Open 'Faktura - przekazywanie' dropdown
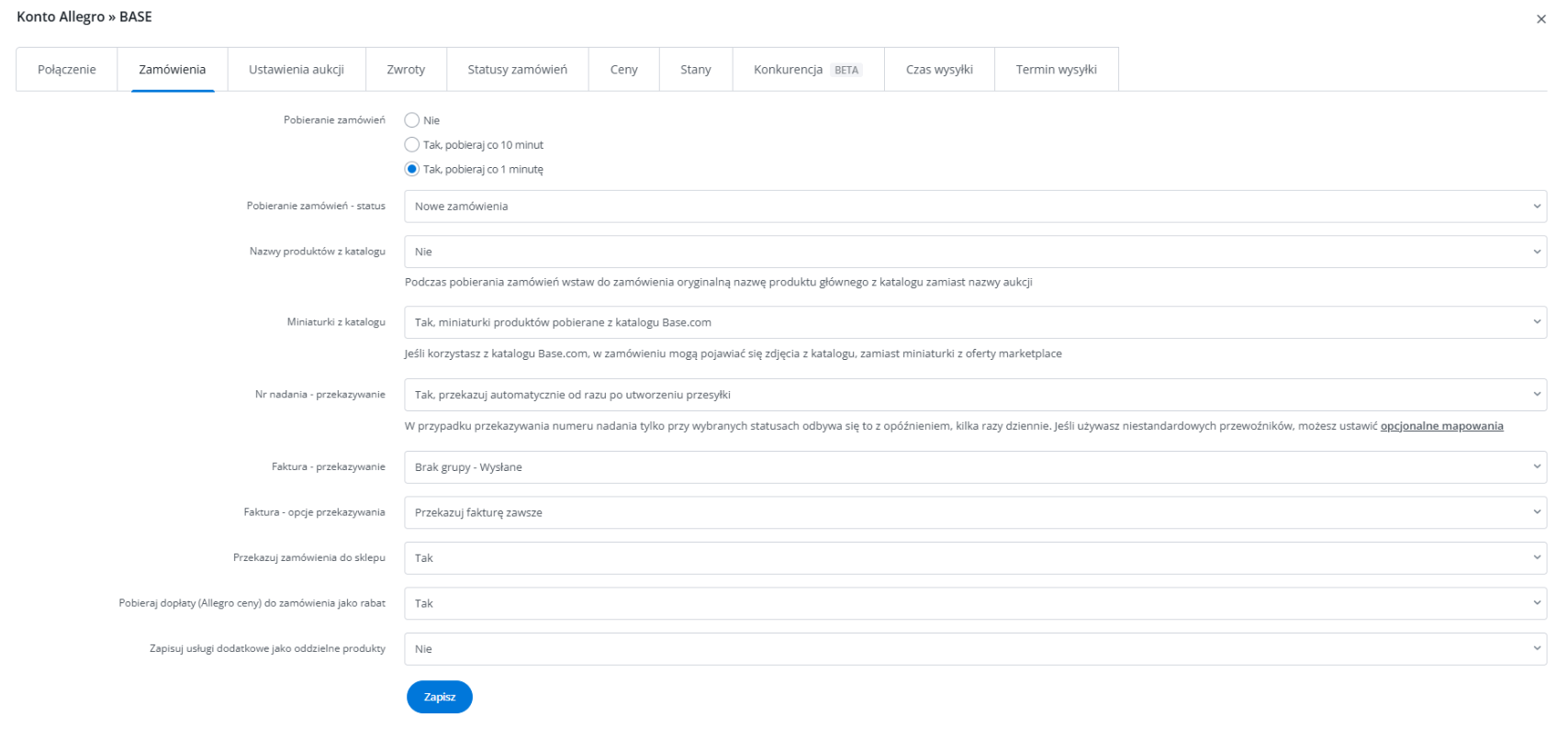Viewport: 1568px width, 751px height. 974,467
